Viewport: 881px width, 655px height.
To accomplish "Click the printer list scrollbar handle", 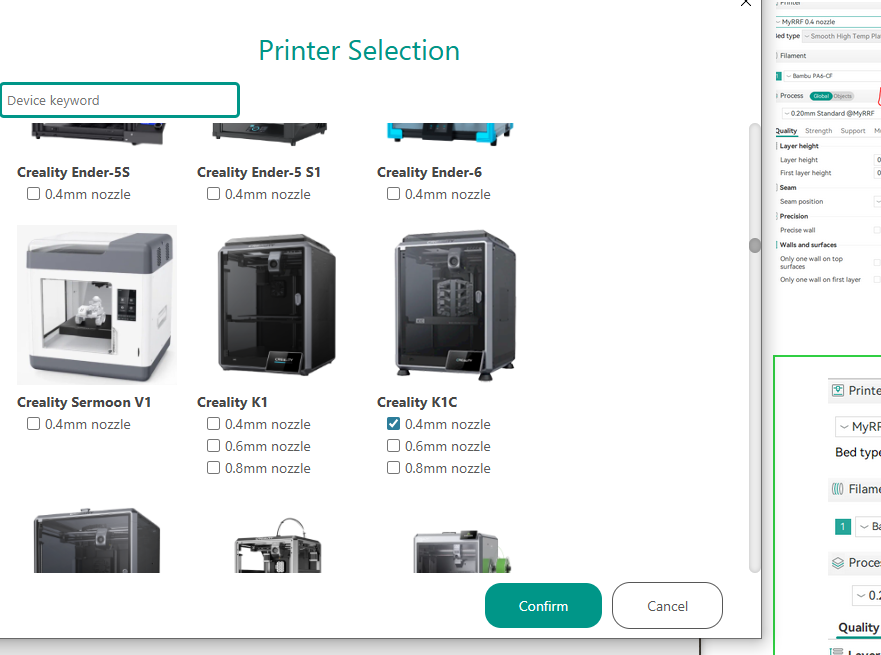I will tap(755, 245).
